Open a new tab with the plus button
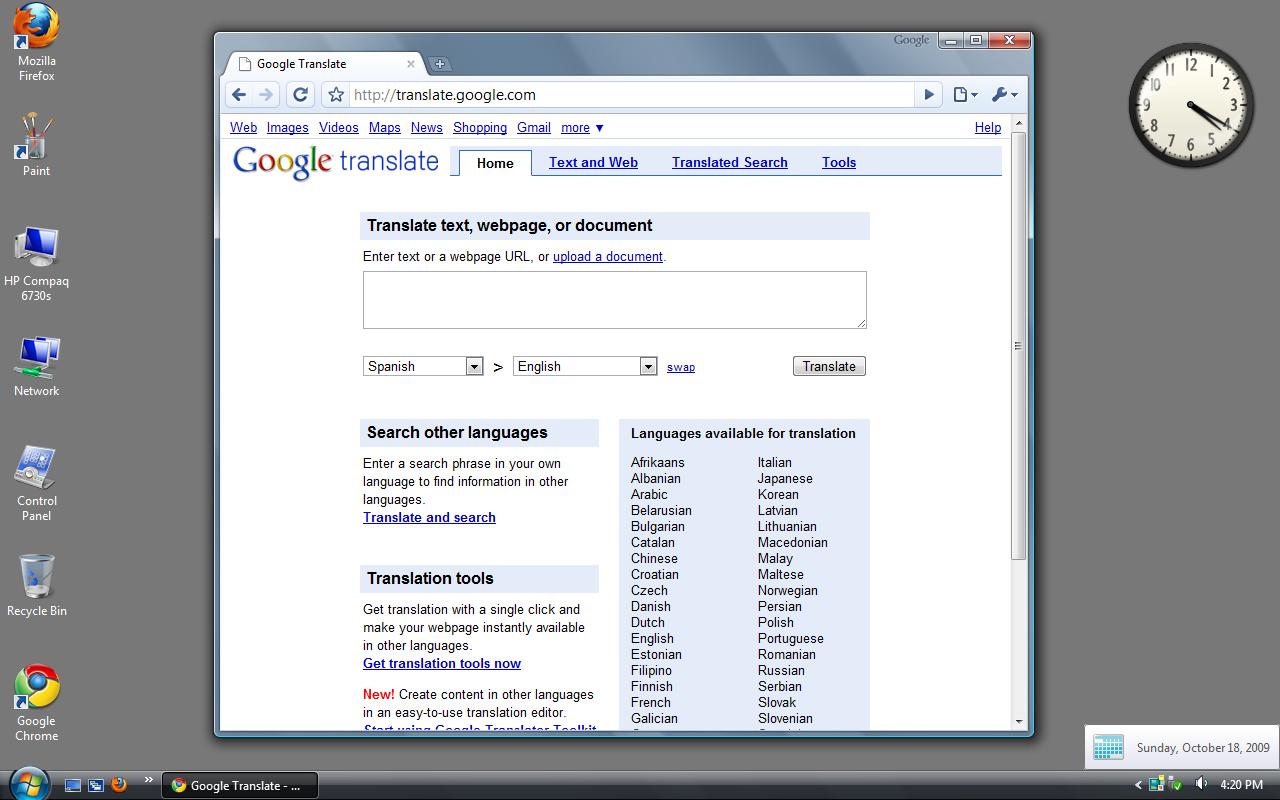Viewport: 1280px width, 800px height. [x=439, y=64]
